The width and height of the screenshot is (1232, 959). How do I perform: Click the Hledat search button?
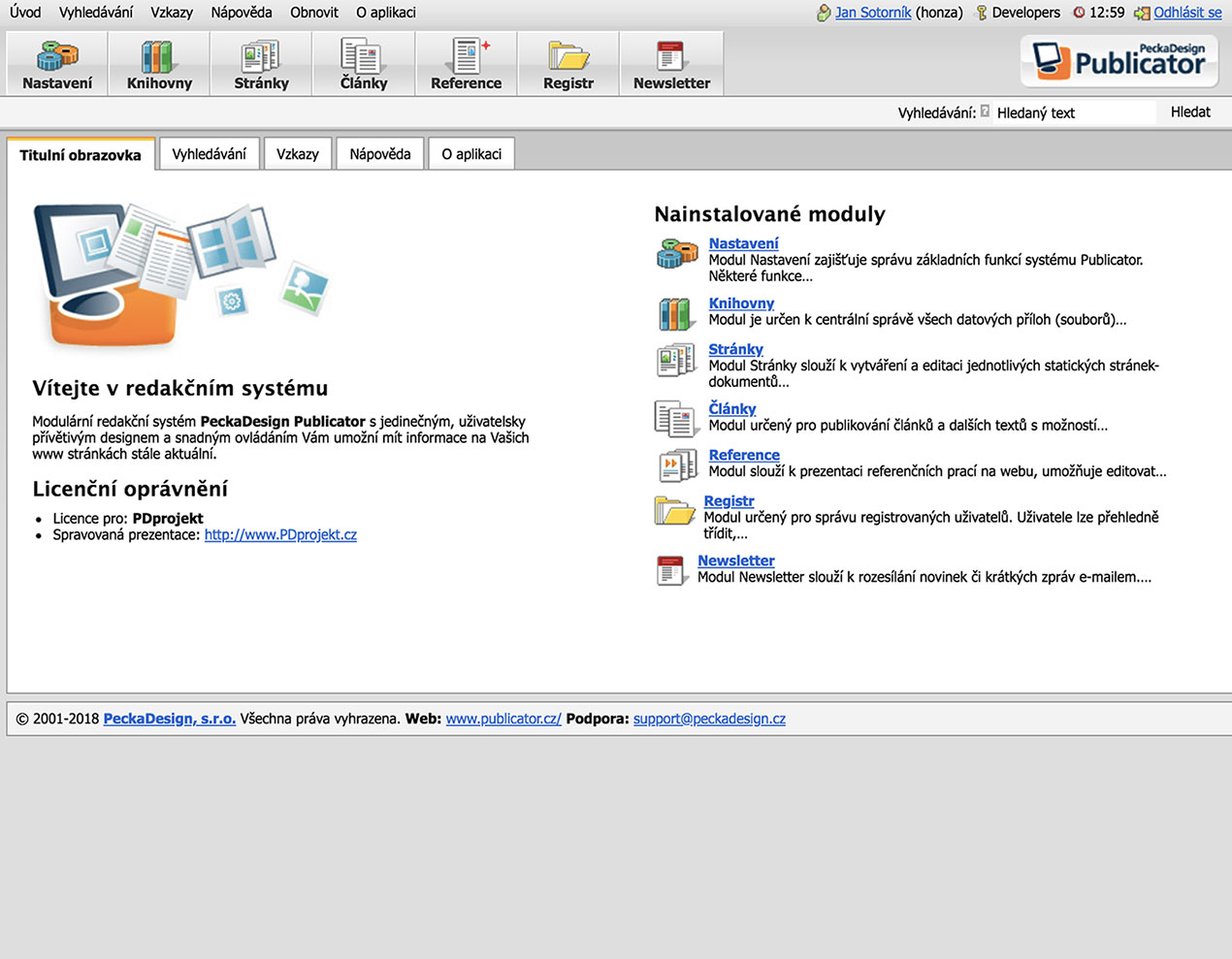coord(1190,112)
